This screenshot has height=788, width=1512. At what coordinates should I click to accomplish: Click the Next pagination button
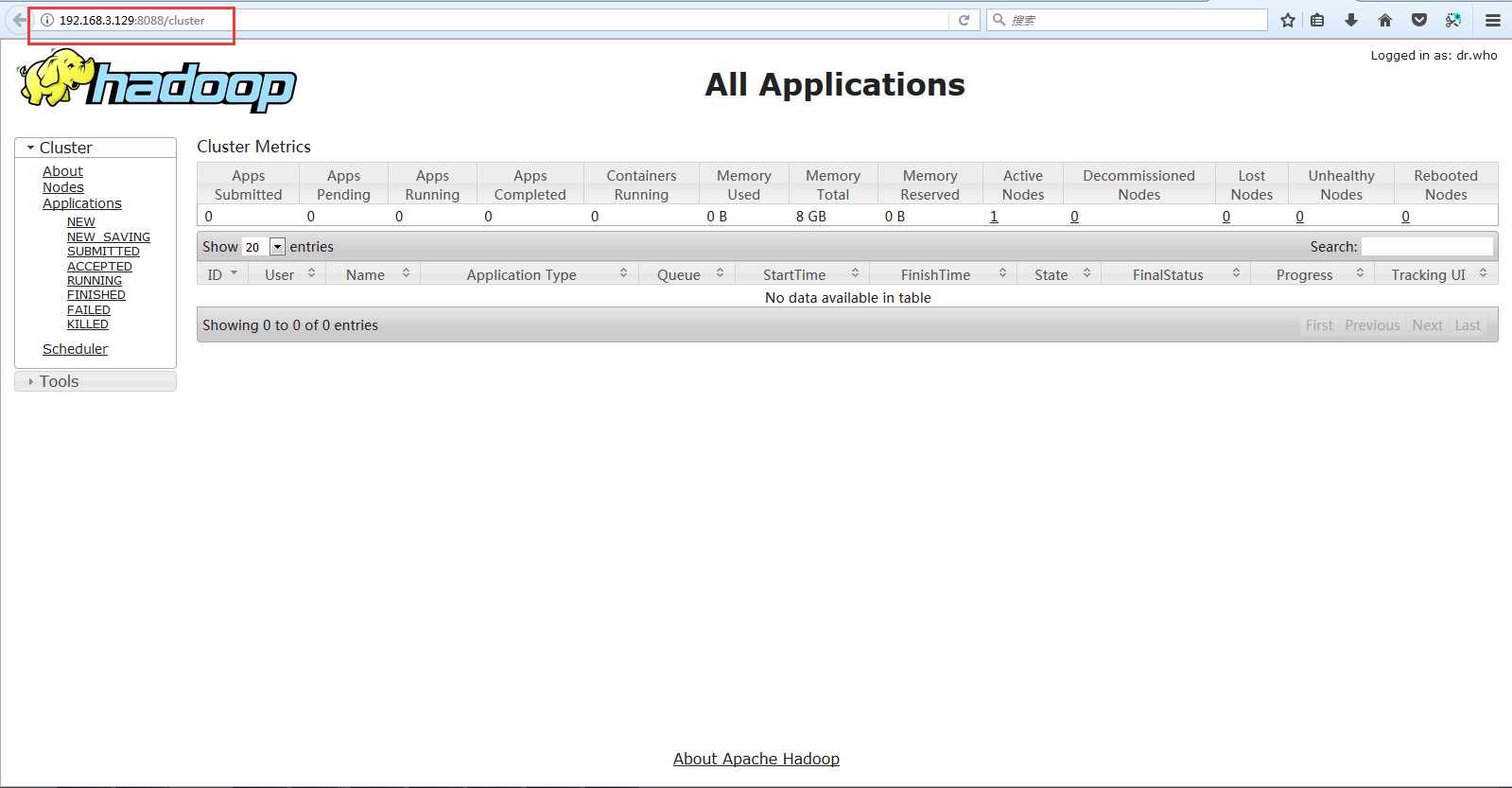coord(1427,325)
